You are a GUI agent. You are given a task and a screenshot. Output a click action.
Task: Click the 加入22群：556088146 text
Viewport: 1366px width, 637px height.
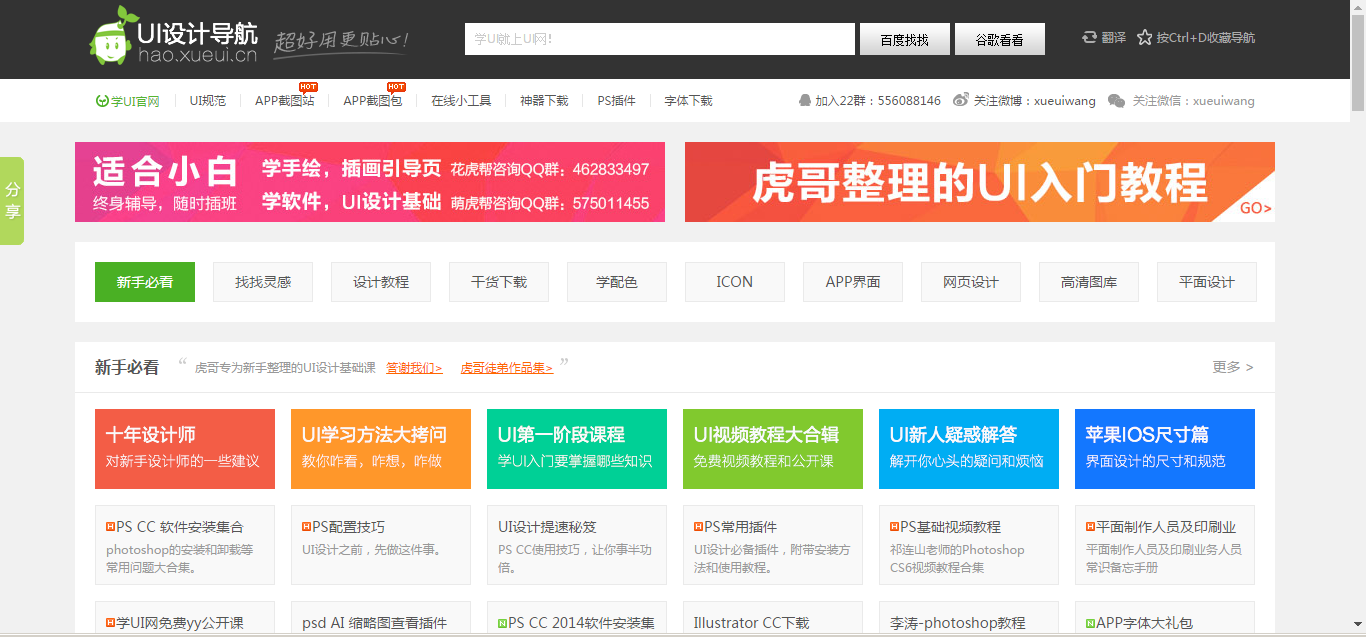pos(878,101)
